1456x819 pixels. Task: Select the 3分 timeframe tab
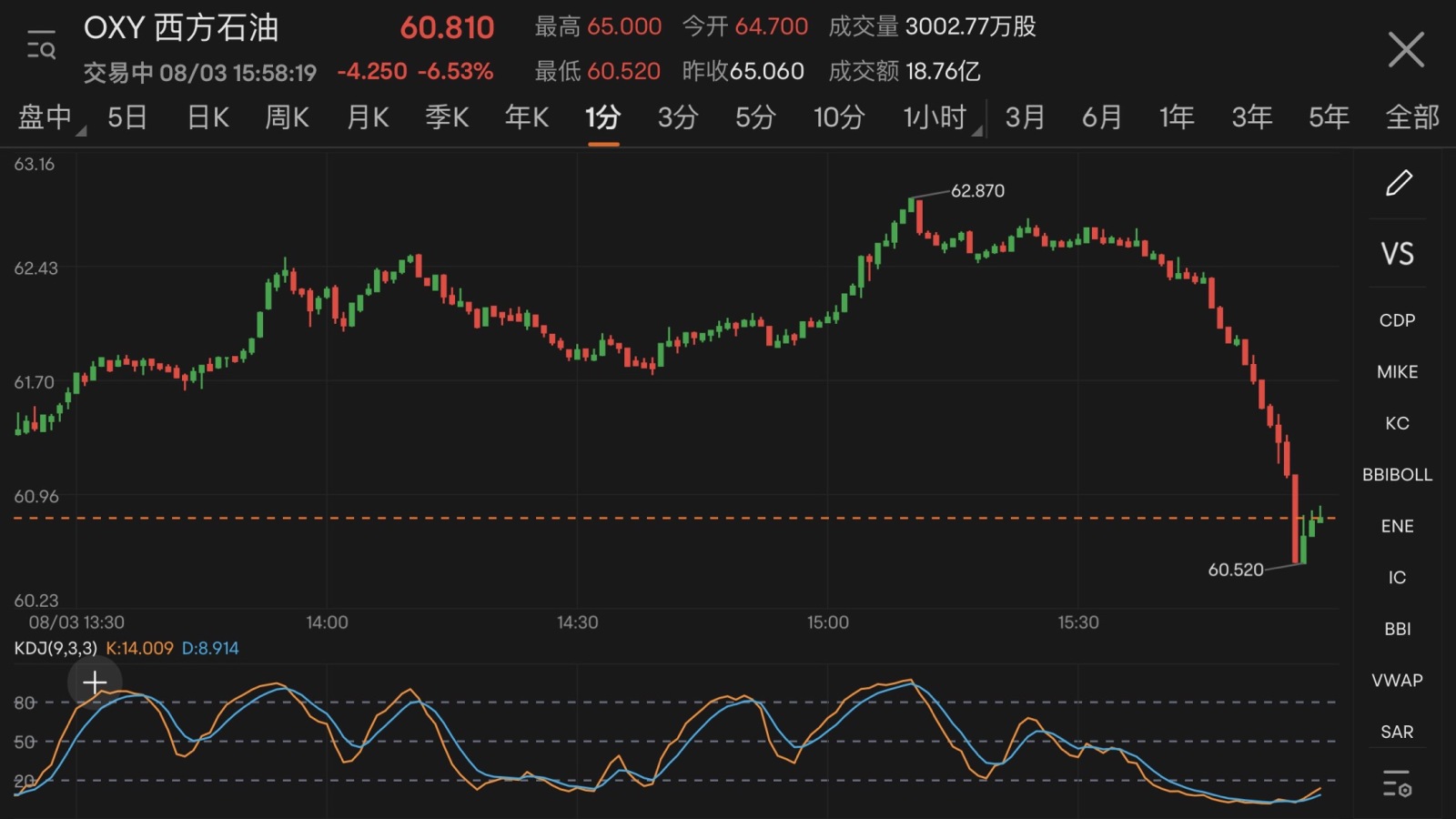click(678, 117)
